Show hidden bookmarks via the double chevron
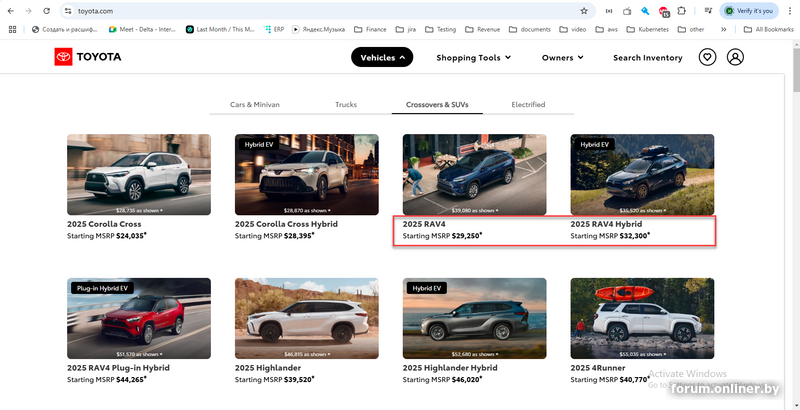The image size is (800, 410). (x=723, y=29)
